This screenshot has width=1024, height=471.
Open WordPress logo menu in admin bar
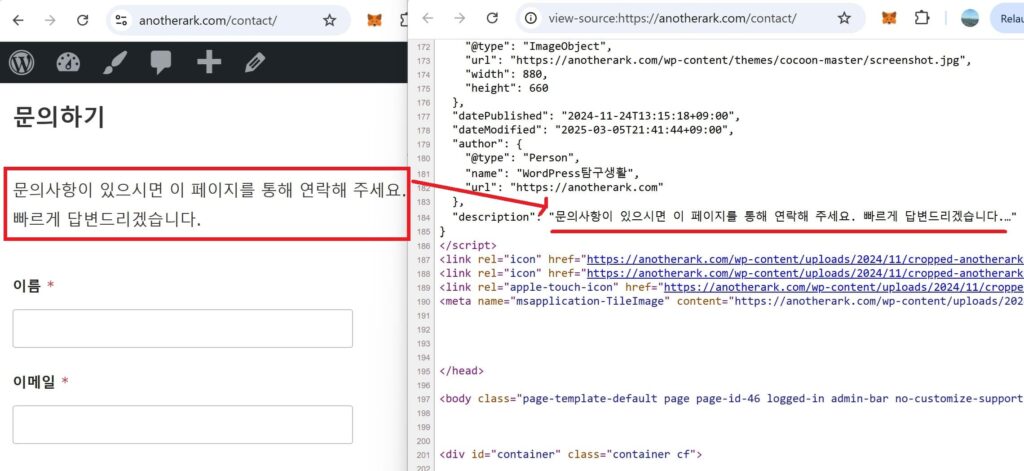[22, 63]
